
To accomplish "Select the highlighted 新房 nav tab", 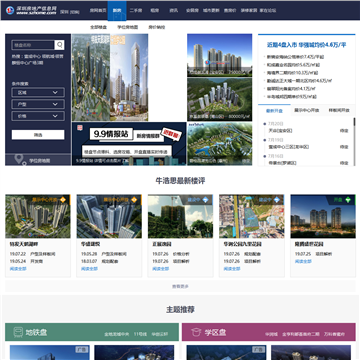I will pyautogui.click(x=117, y=10).
